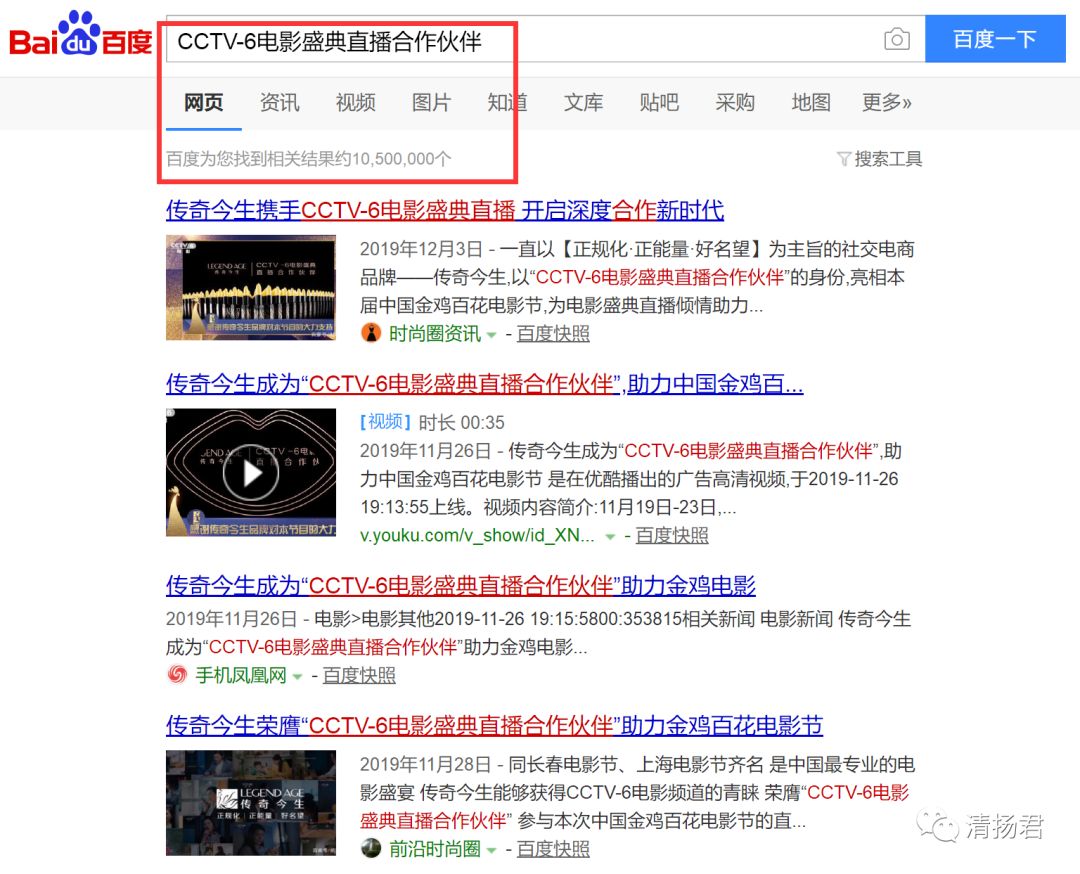The image size is (1080, 874).
Task: Expand the 更多» menu
Action: pyautogui.click(x=887, y=103)
